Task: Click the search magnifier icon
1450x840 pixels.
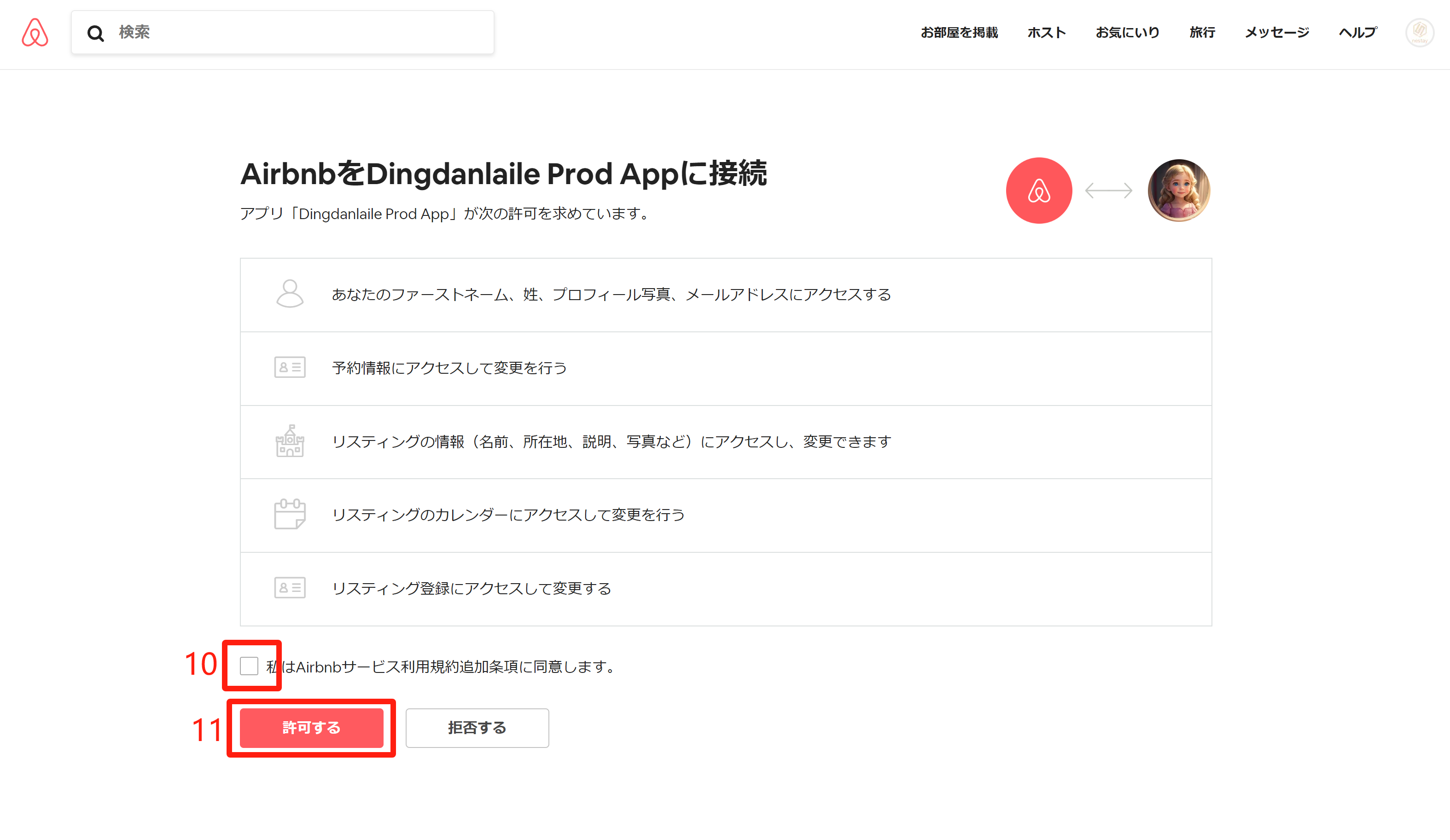Action: (x=95, y=33)
